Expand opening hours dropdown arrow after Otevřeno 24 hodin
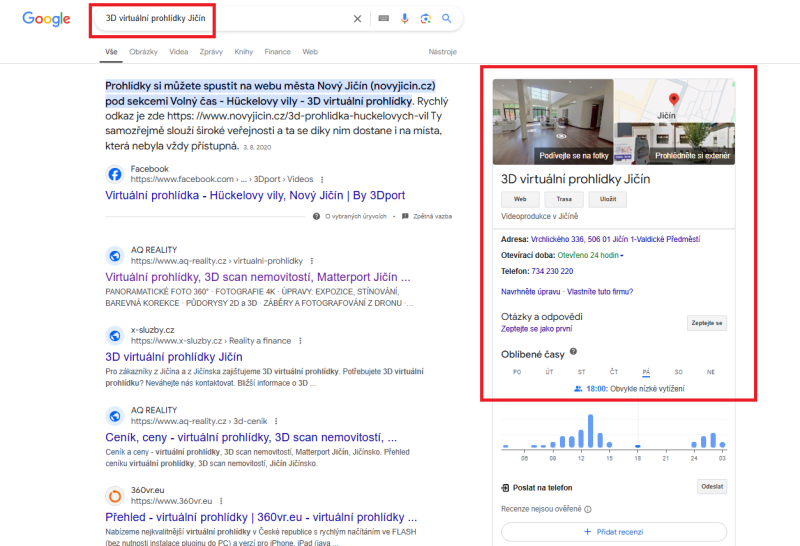This screenshot has height=546, width=800. 622,255
